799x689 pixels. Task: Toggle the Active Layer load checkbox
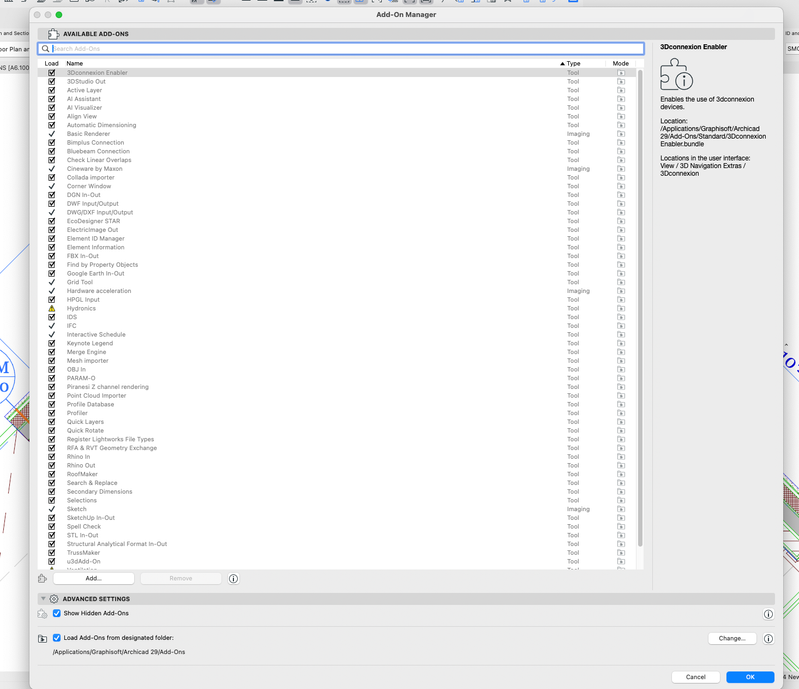(x=51, y=90)
